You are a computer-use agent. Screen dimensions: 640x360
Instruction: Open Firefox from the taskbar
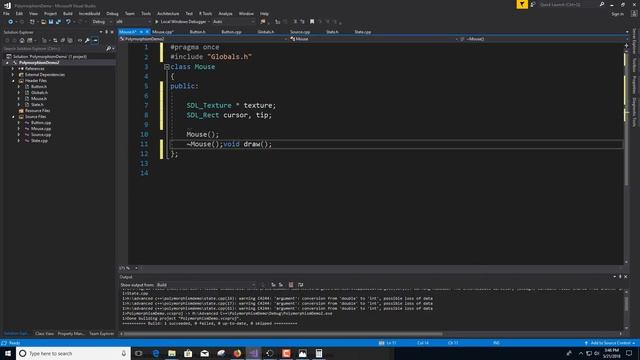[x=237, y=353]
